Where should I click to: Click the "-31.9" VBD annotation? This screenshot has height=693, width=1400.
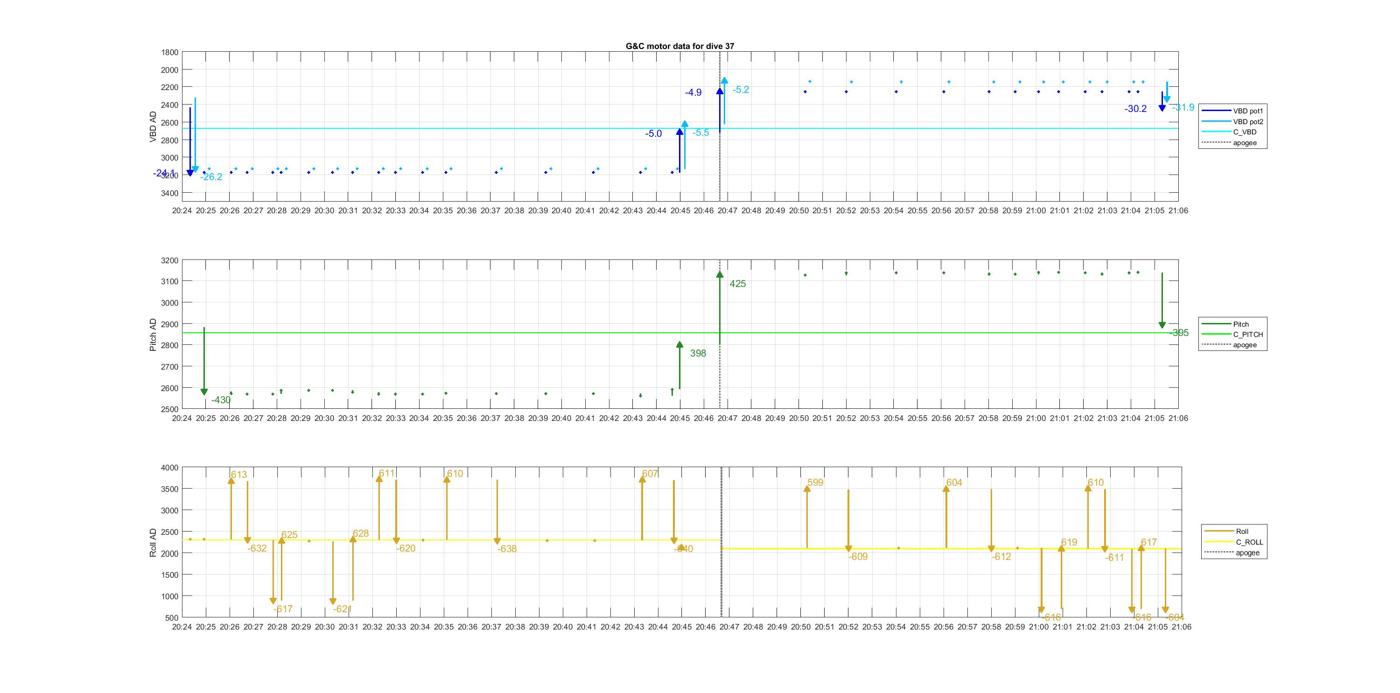[x=1183, y=107]
